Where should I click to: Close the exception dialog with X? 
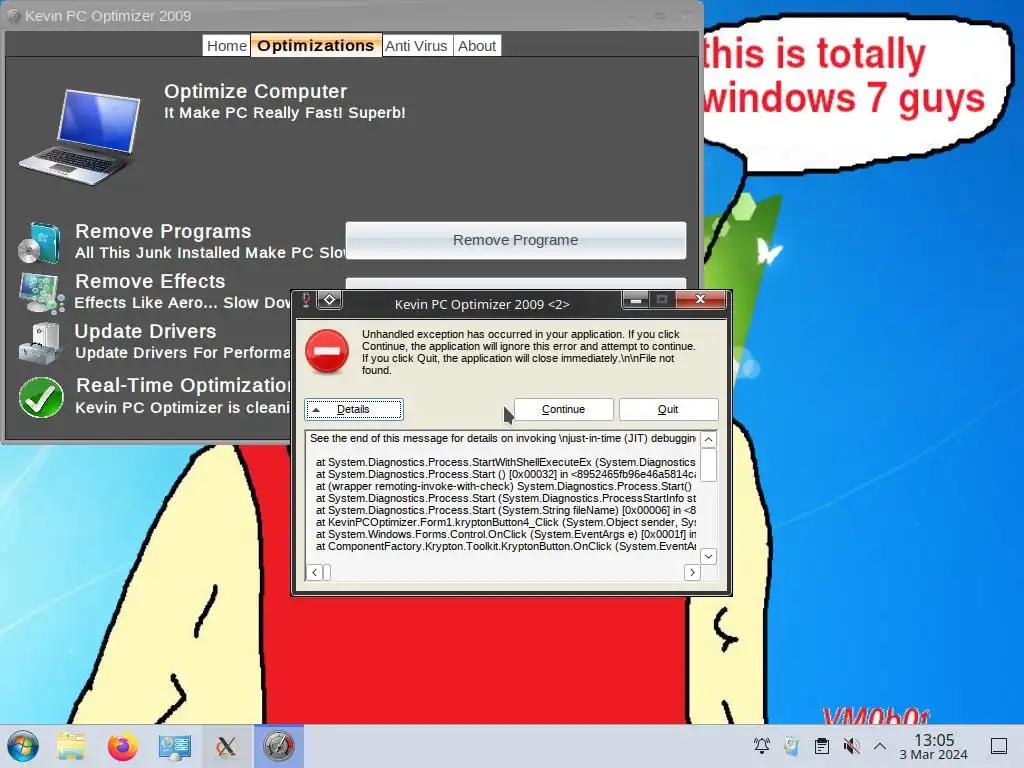click(x=701, y=299)
